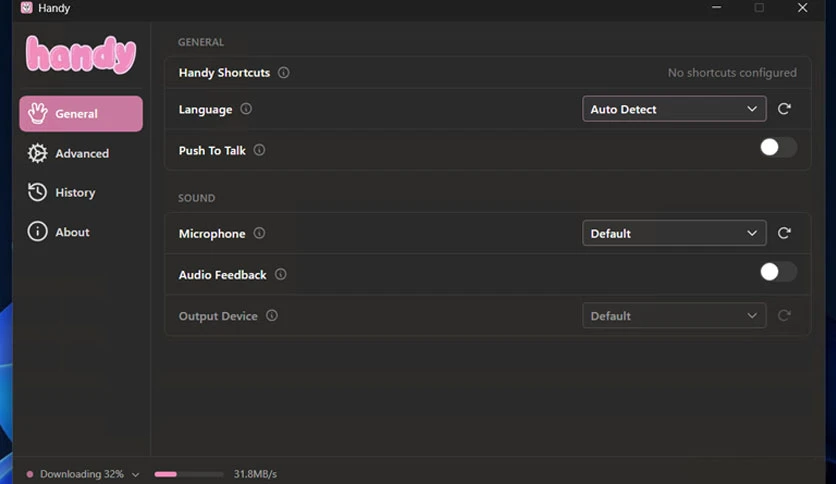This screenshot has width=836, height=484.
Task: Expand the Downloading 32% chevron
Action: (x=135, y=474)
